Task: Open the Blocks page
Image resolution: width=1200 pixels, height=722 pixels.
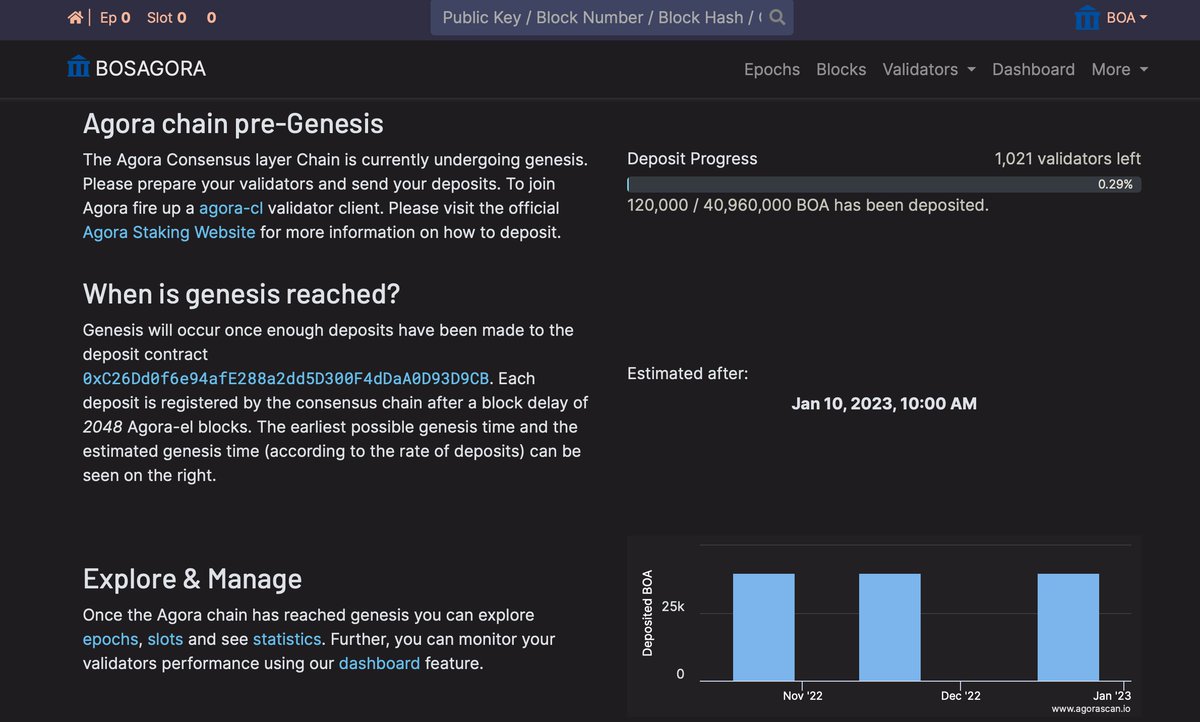Action: coord(841,69)
